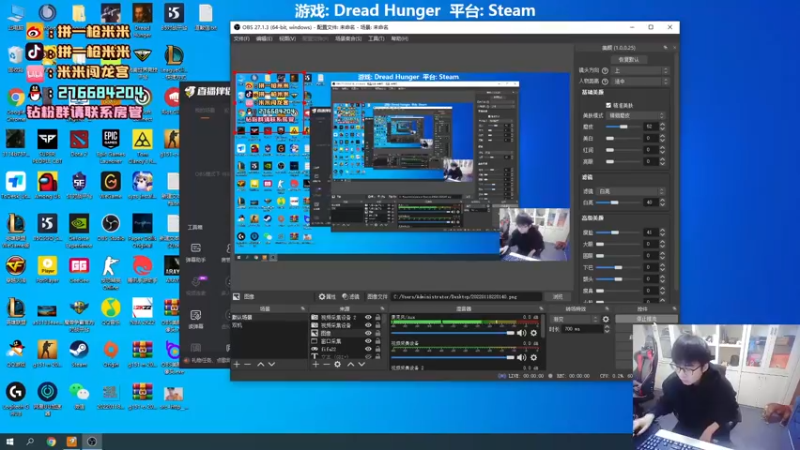This screenshot has height=450, width=800.
Task: Toggle lock on 视频采集设备 2 source
Action: click(378, 317)
